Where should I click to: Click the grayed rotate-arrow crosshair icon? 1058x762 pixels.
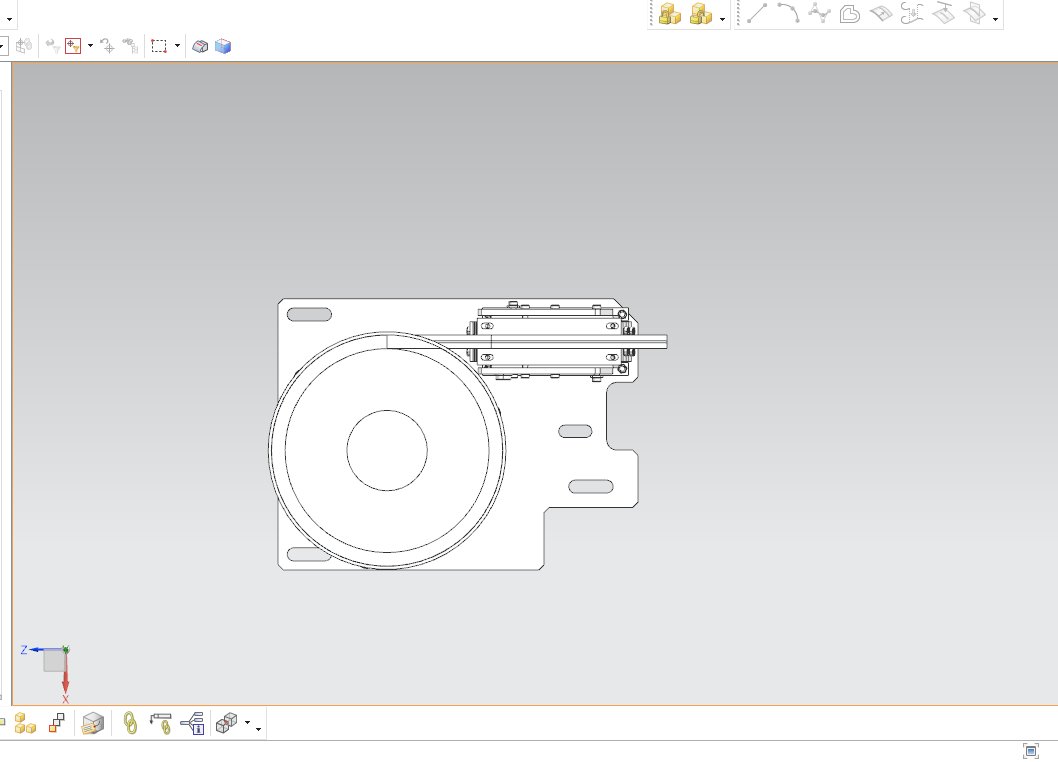[x=107, y=46]
